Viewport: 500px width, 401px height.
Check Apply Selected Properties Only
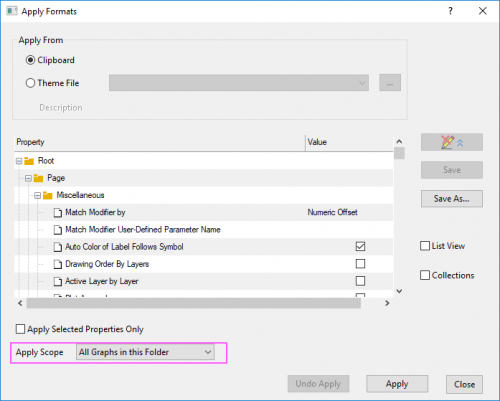tap(20, 329)
